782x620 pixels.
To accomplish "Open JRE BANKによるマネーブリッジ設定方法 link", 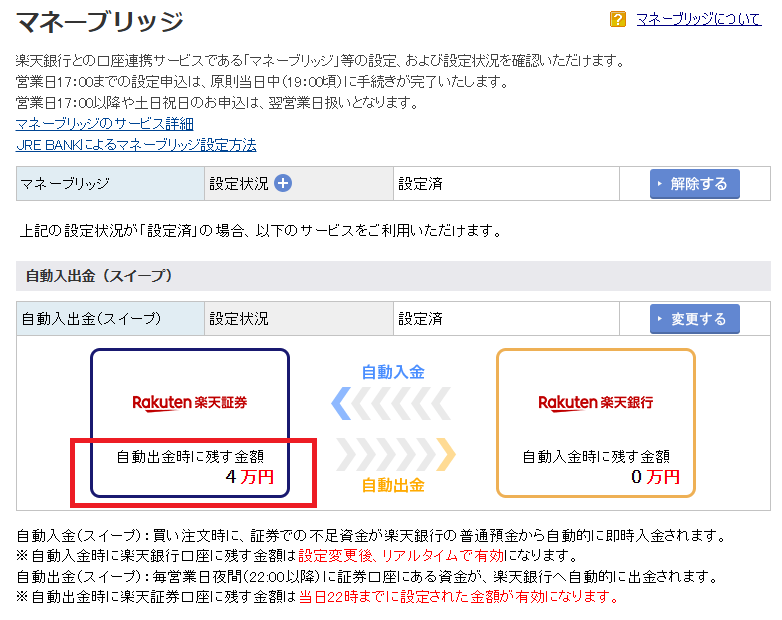I will click(x=136, y=145).
